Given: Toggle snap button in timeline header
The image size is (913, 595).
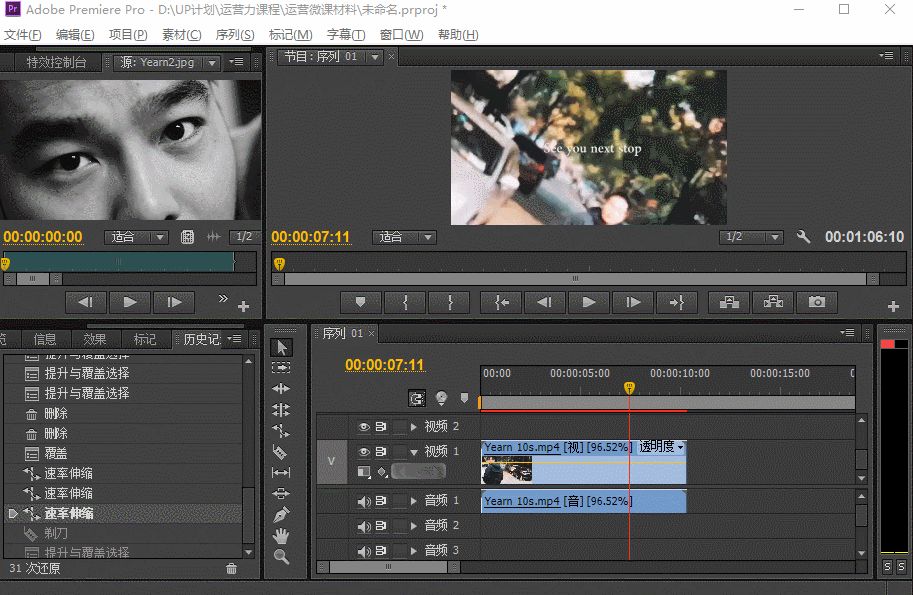Looking at the screenshot, I should pyautogui.click(x=417, y=398).
